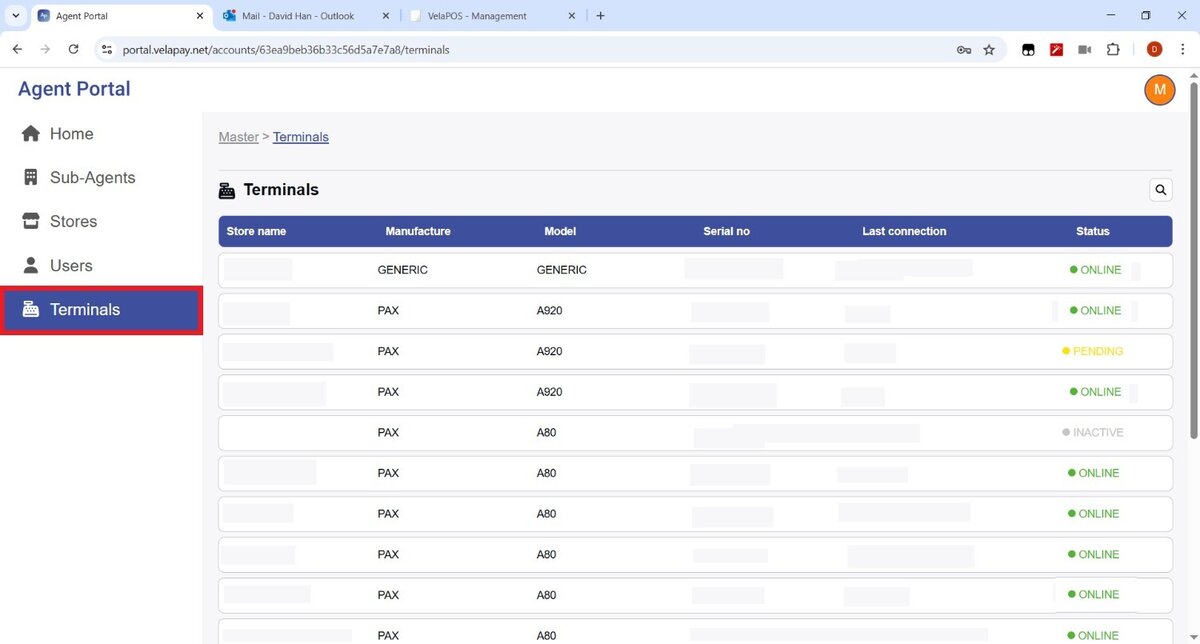Click the terminals search magnifier icon
Image resolution: width=1200 pixels, height=644 pixels.
[x=1160, y=189]
